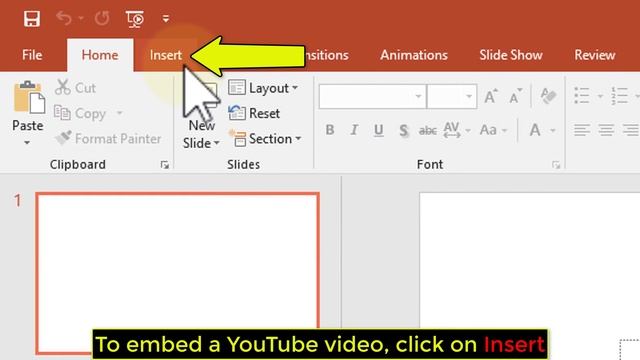
Task: Click the Character Spacing AV icon
Action: click(x=451, y=130)
